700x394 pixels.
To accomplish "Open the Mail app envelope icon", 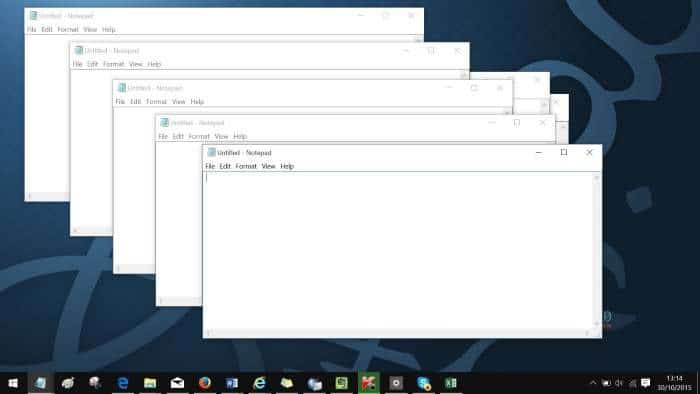I will pyautogui.click(x=177, y=383).
